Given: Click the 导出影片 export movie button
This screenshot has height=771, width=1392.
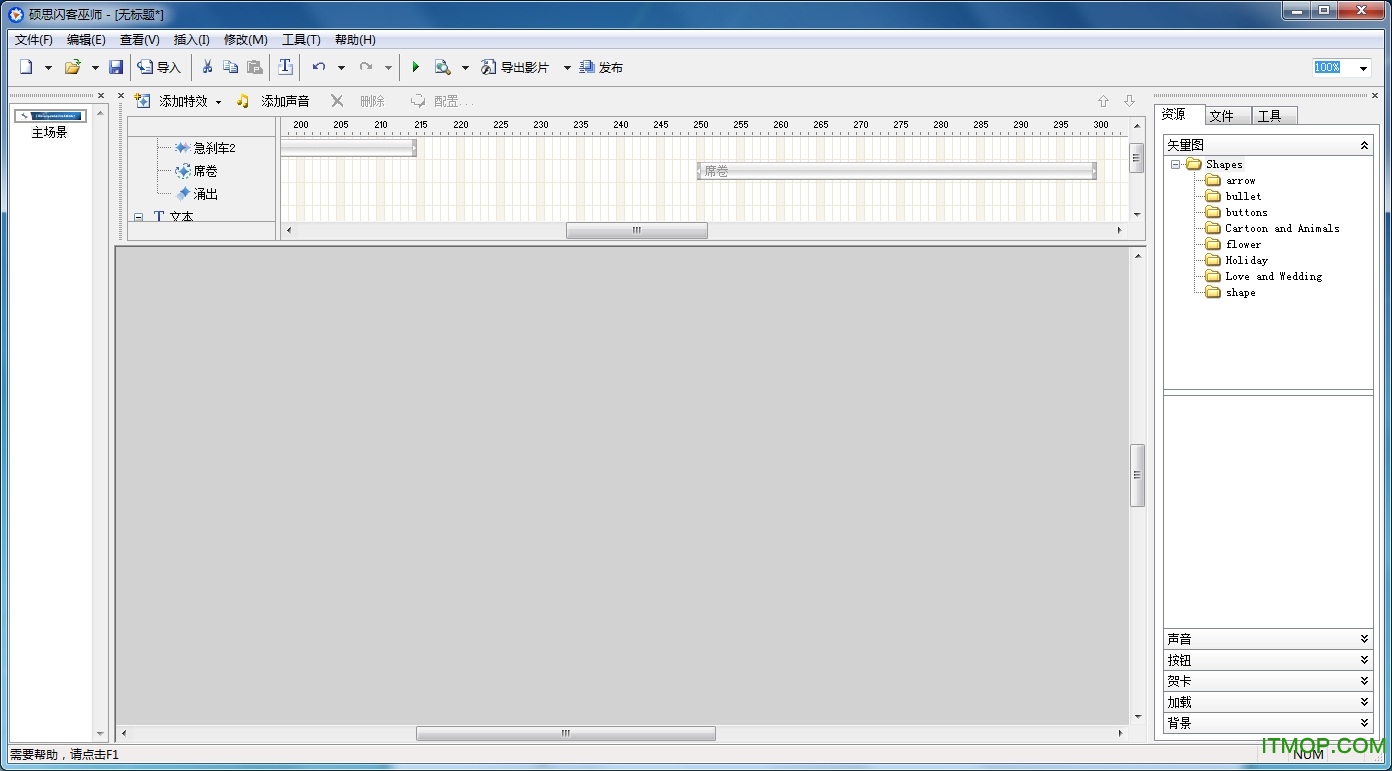Looking at the screenshot, I should coord(515,67).
